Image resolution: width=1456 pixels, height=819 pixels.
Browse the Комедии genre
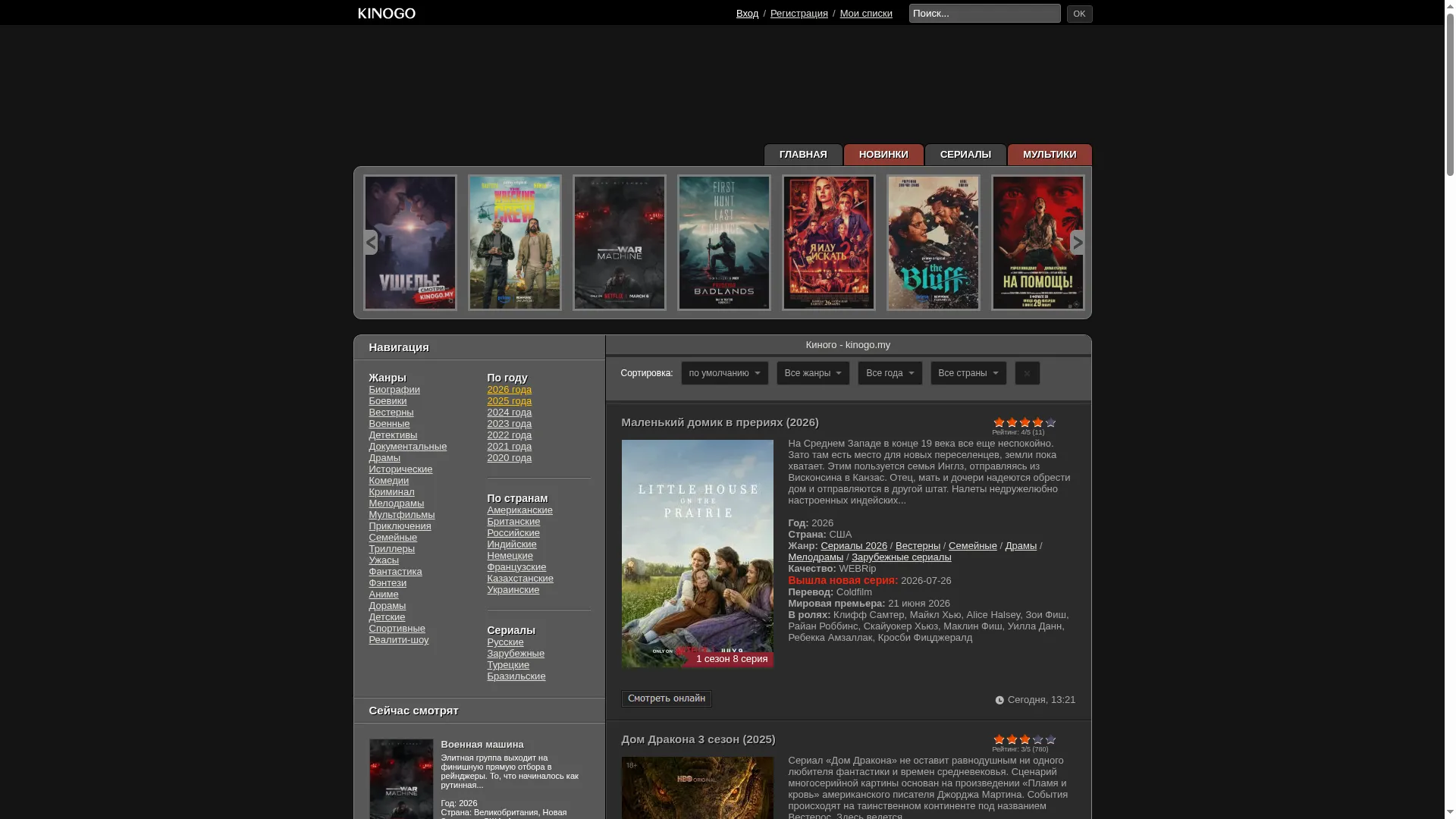(x=389, y=481)
